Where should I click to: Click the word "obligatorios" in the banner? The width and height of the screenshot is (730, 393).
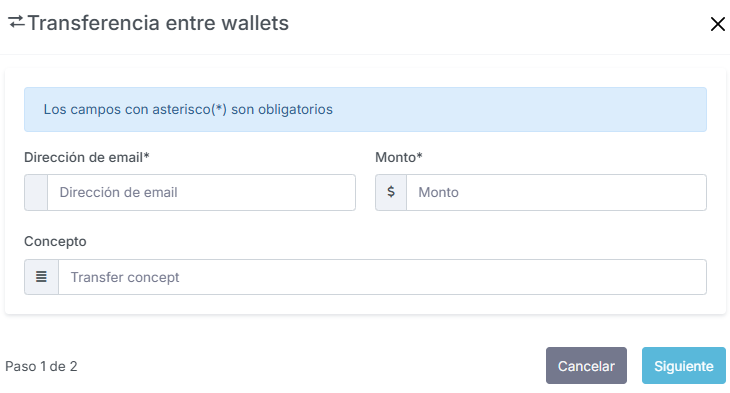pyautogui.click(x=295, y=109)
